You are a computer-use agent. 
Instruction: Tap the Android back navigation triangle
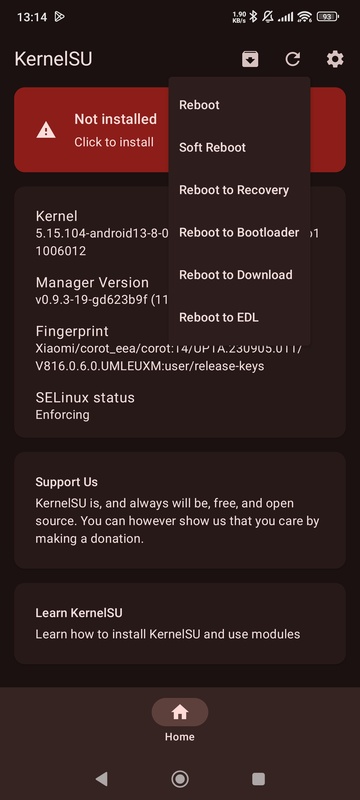pyautogui.click(x=101, y=779)
